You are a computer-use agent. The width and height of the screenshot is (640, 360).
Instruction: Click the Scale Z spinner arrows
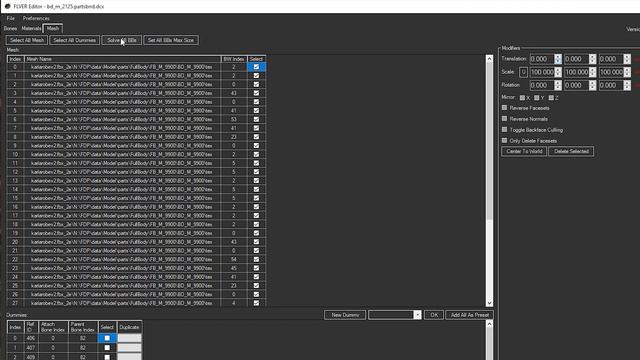tap(627, 72)
